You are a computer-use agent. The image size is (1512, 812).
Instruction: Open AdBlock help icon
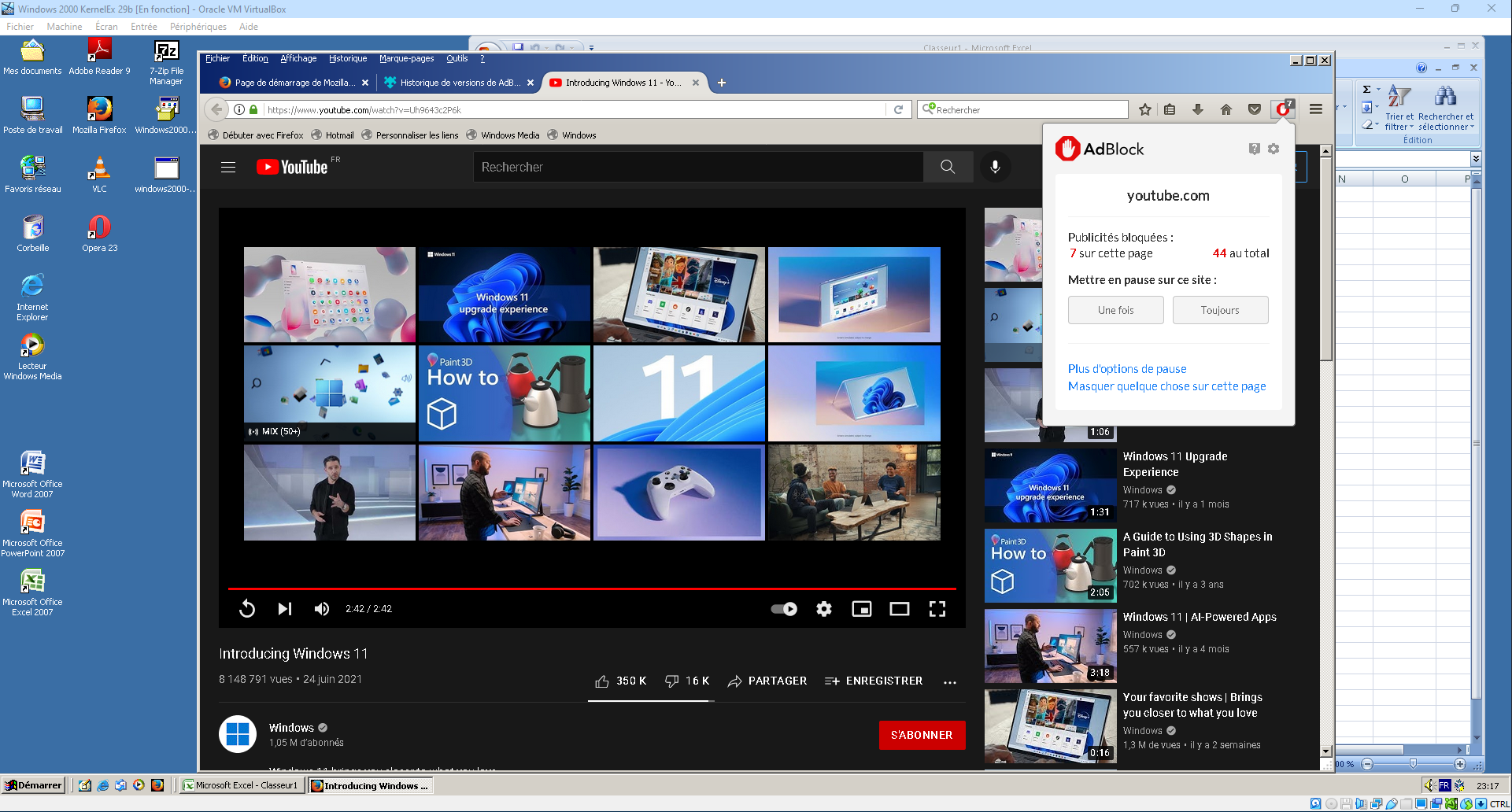(x=1255, y=149)
